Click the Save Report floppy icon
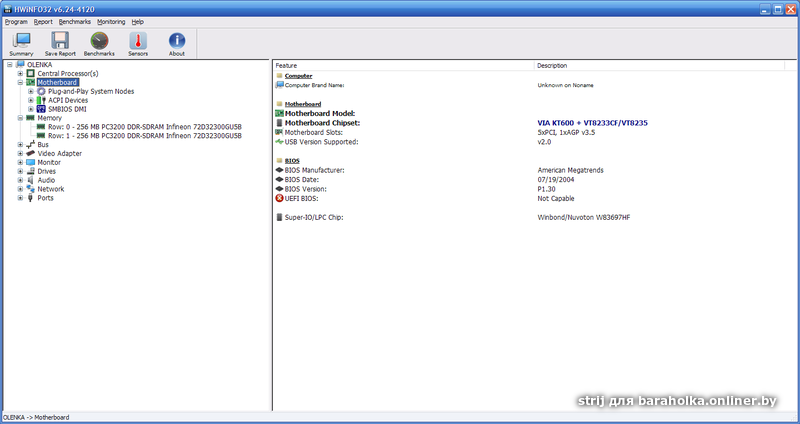 coord(60,40)
